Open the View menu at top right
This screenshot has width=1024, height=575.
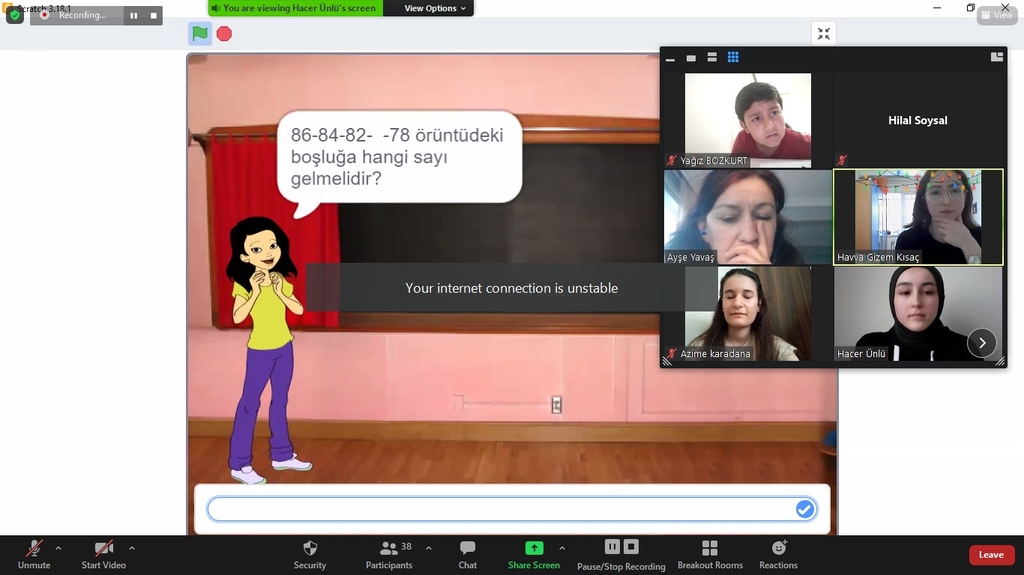point(997,15)
